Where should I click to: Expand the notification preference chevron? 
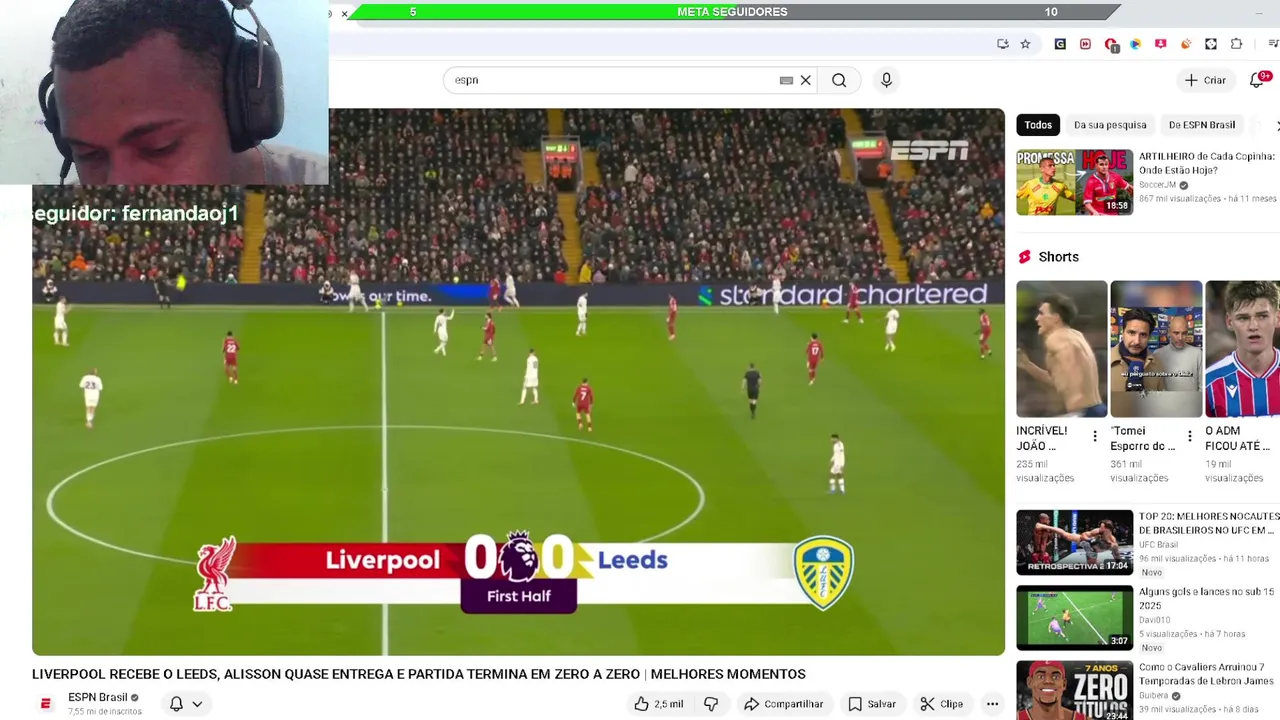coord(197,704)
